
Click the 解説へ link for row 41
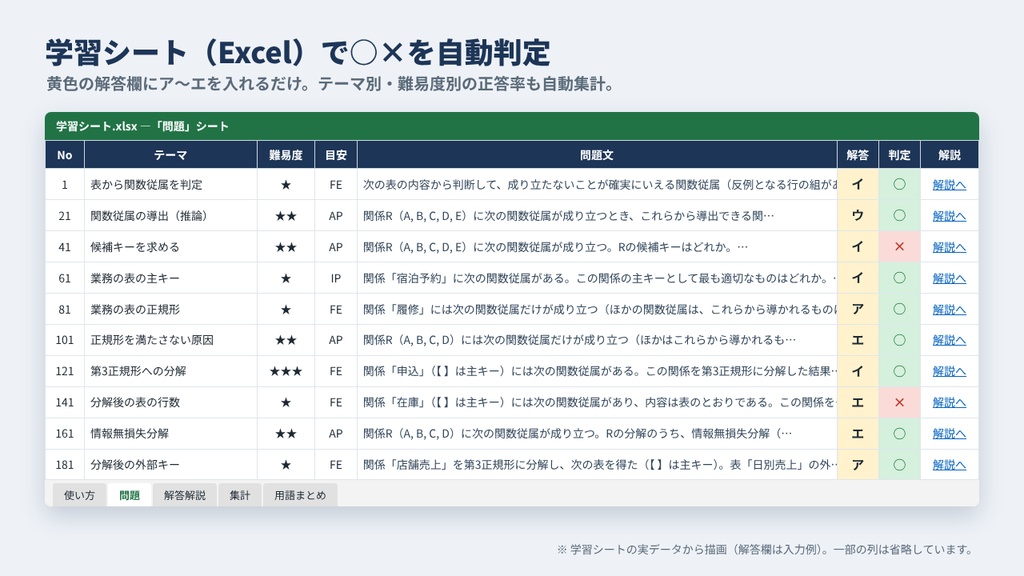tap(949, 247)
